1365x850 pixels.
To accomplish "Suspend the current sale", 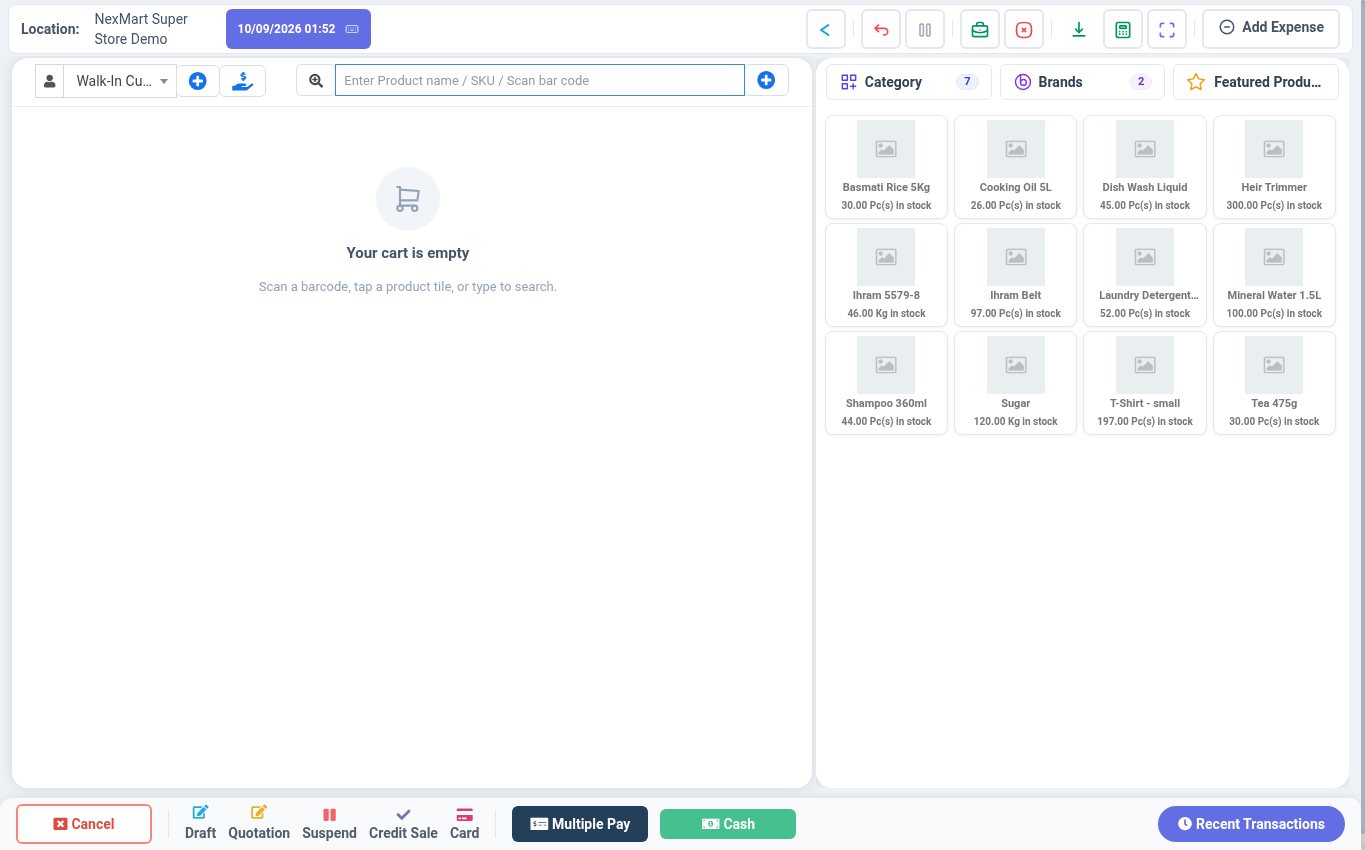I will 329,822.
